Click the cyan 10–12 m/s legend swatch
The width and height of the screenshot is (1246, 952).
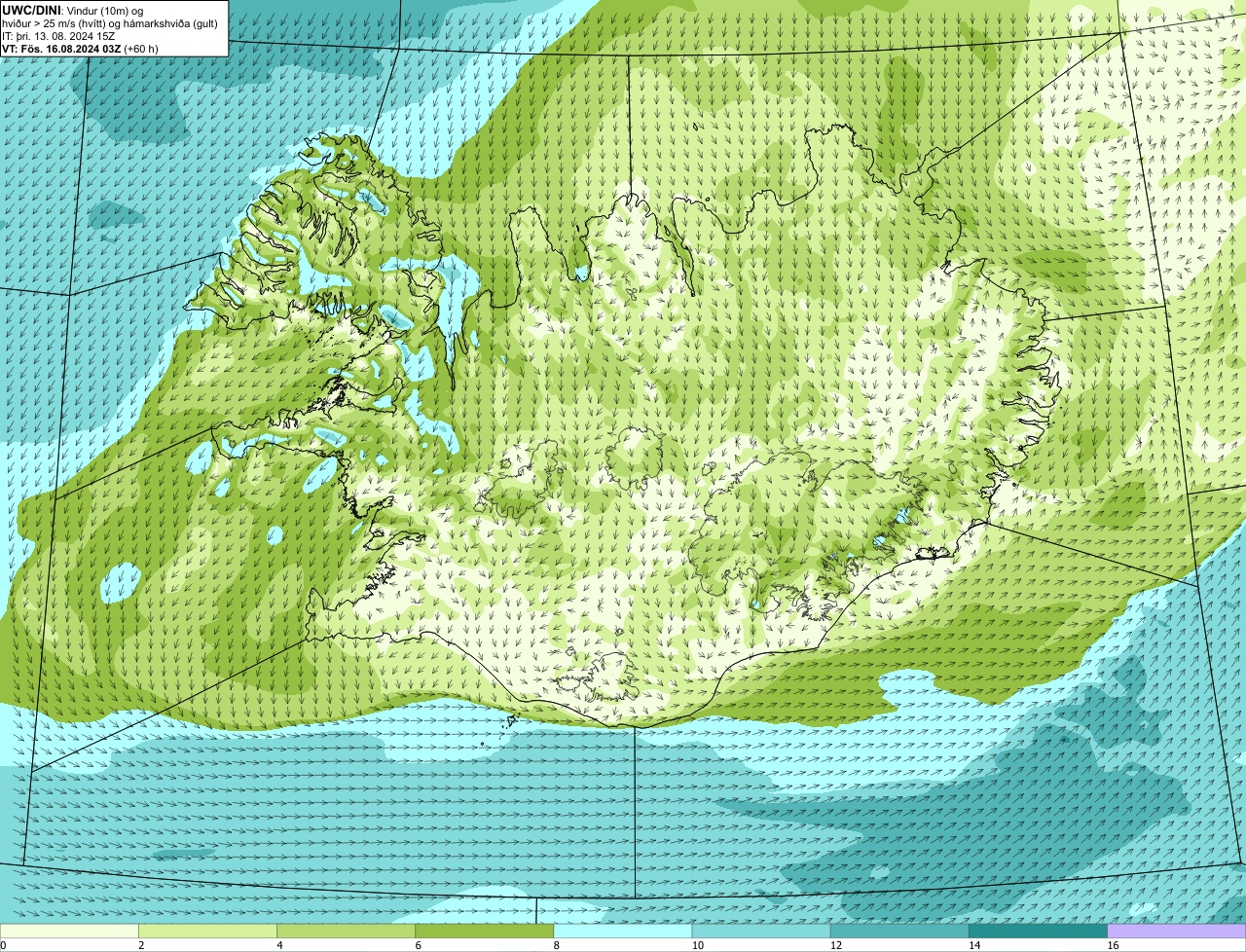tap(761, 931)
